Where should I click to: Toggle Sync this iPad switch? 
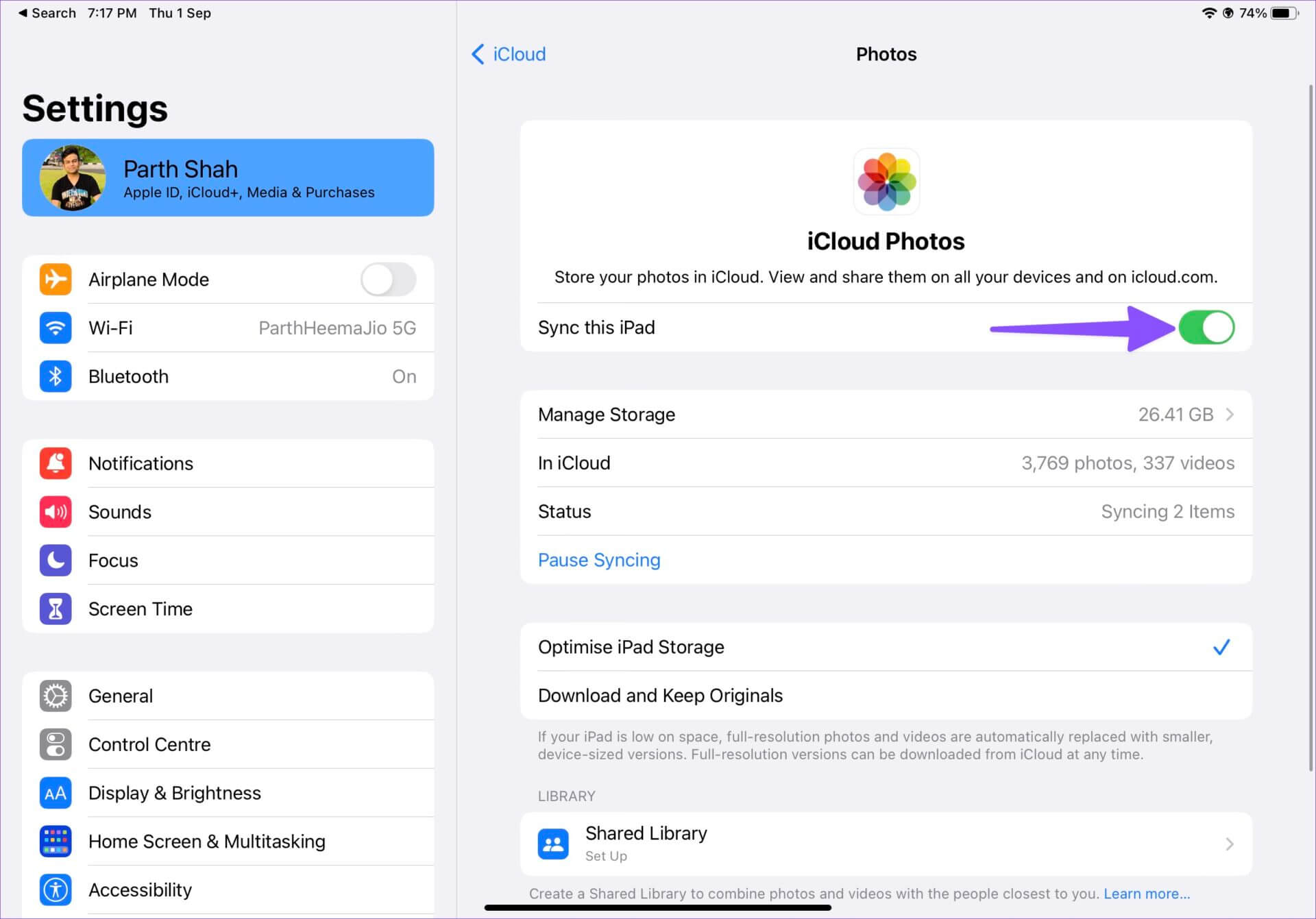point(1206,328)
